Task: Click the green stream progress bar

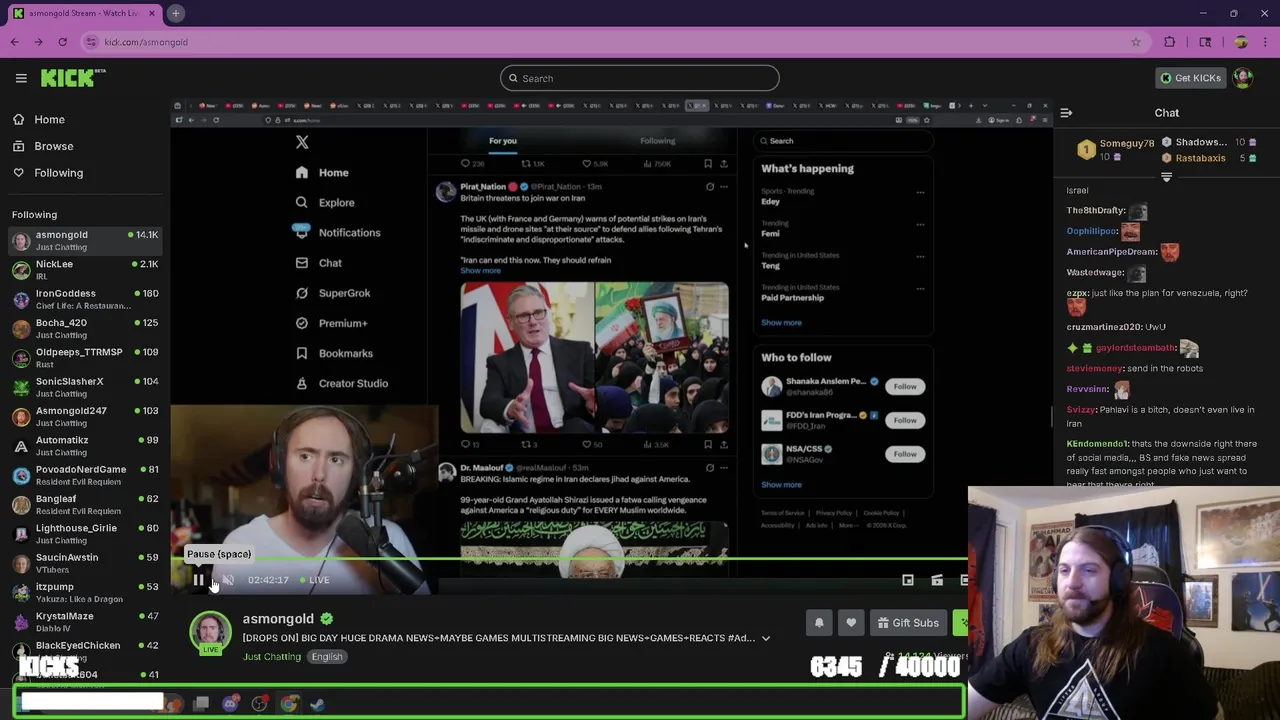Action: click(569, 560)
